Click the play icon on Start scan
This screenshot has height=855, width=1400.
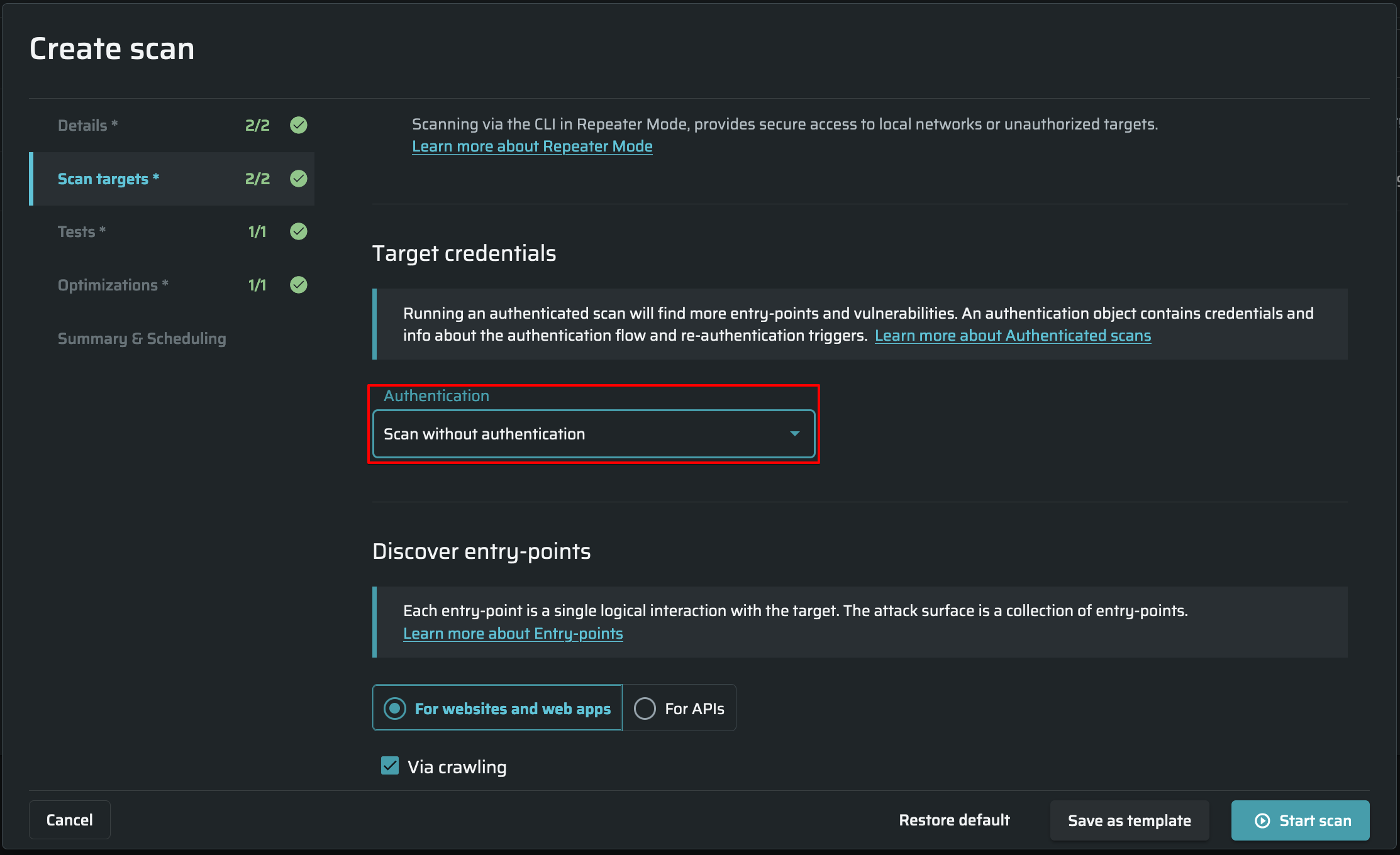coord(1262,820)
